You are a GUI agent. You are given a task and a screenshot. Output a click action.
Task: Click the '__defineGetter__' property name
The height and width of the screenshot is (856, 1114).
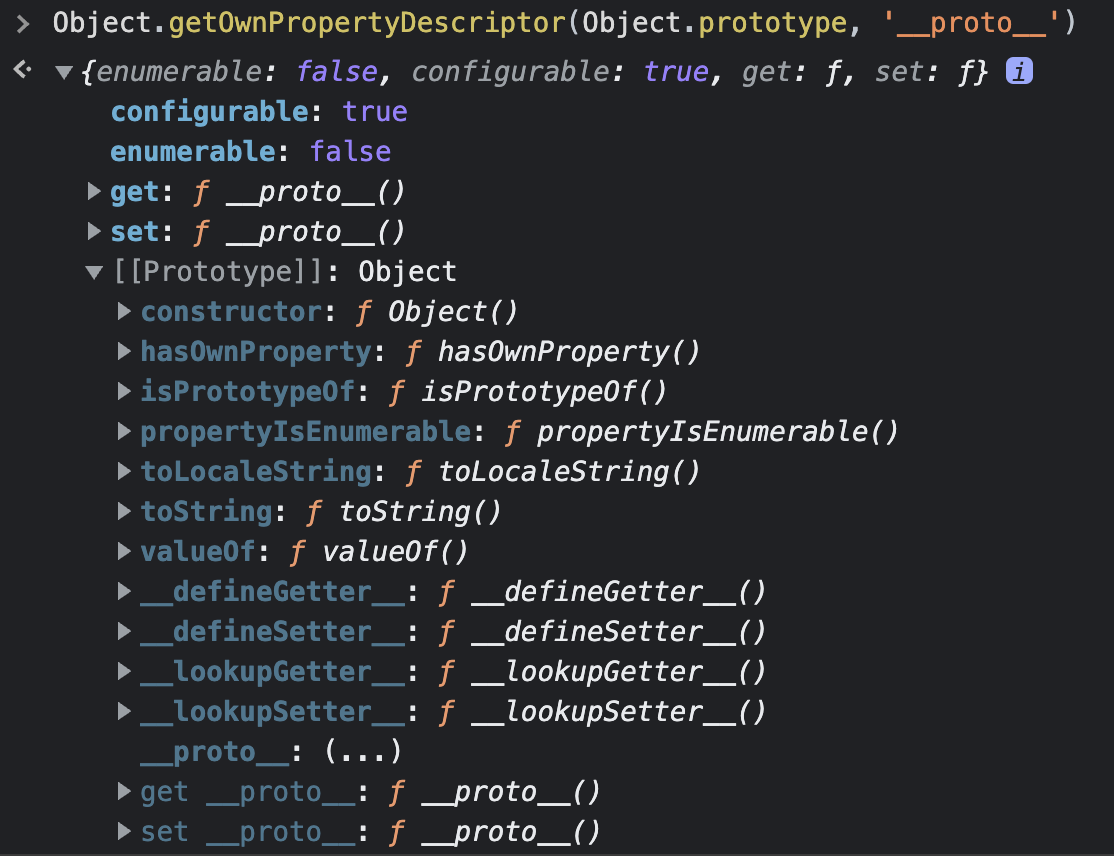(274, 591)
